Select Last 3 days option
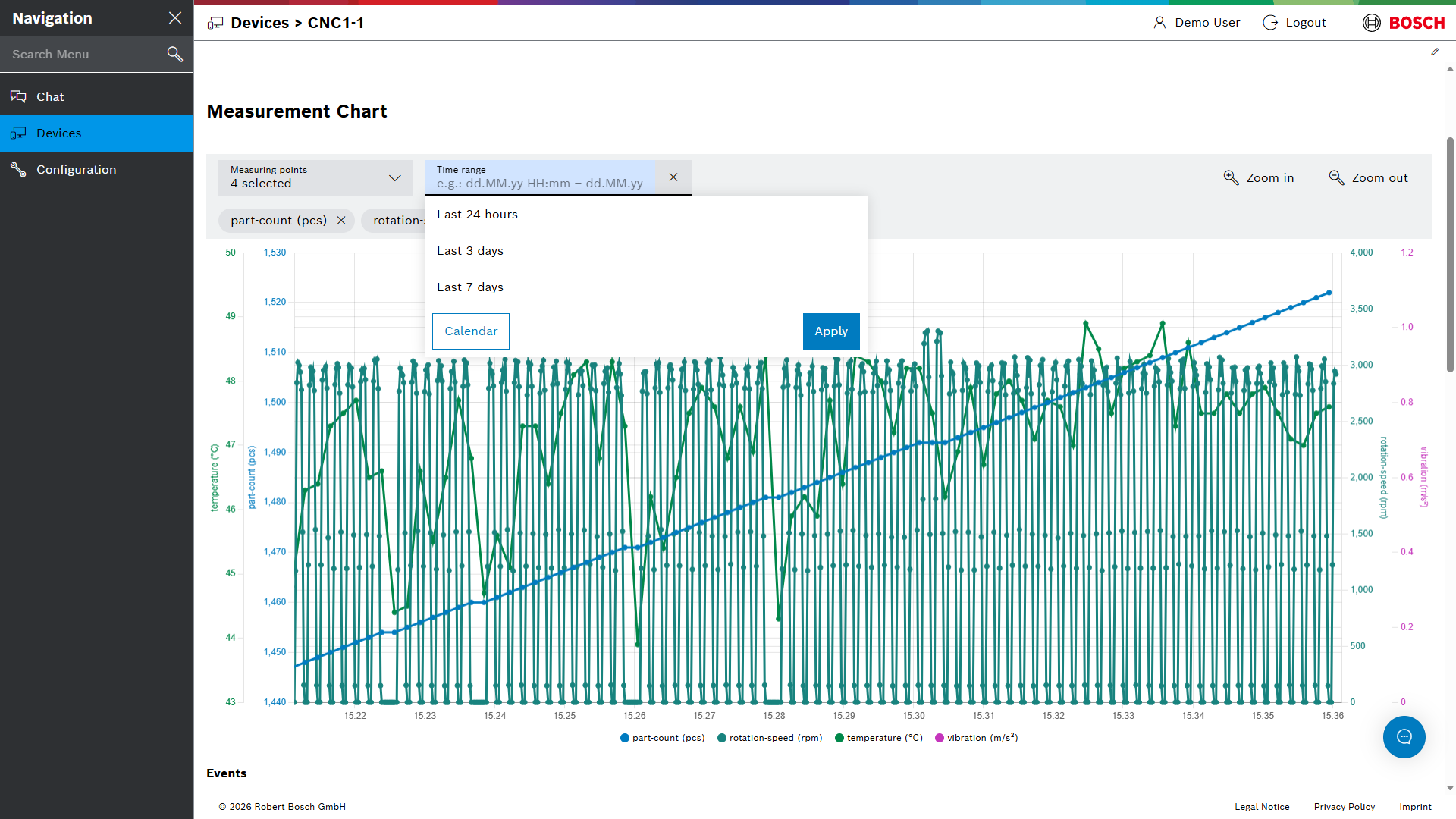1456x819 pixels. (646, 251)
